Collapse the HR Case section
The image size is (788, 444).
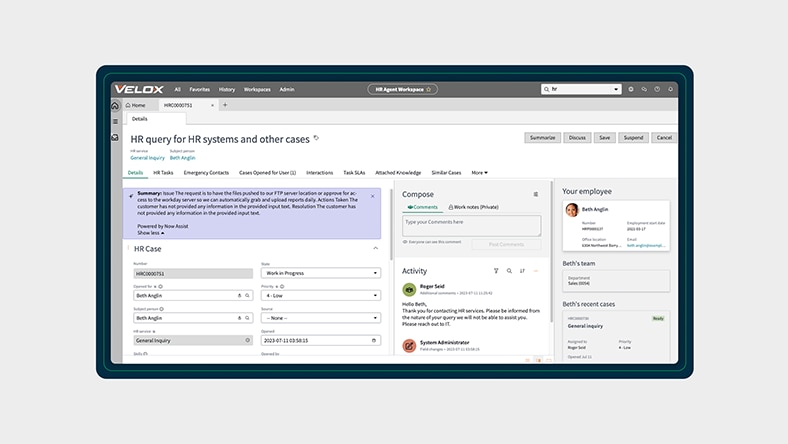(375, 248)
